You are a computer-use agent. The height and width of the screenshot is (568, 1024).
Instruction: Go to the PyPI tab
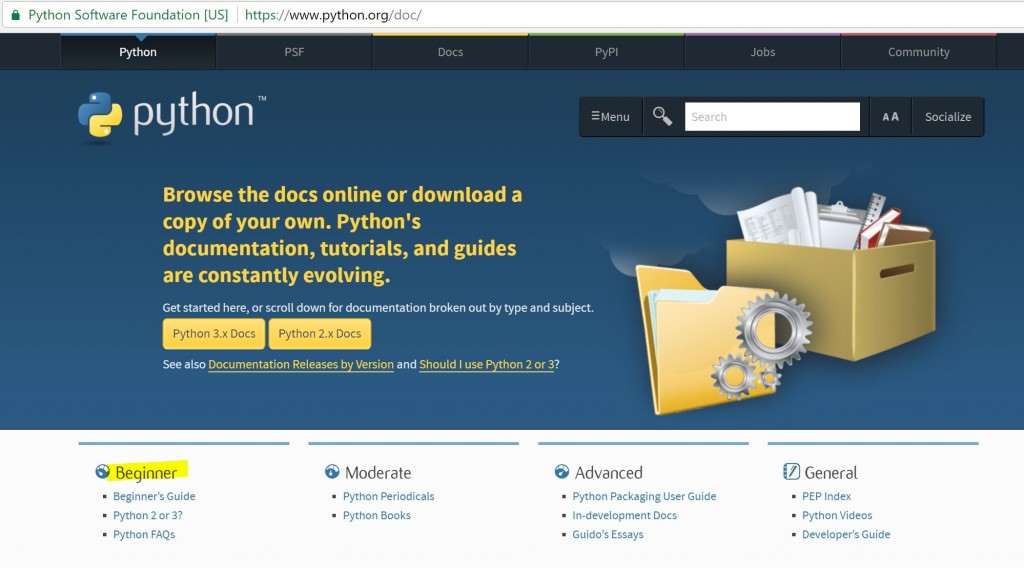click(x=606, y=52)
